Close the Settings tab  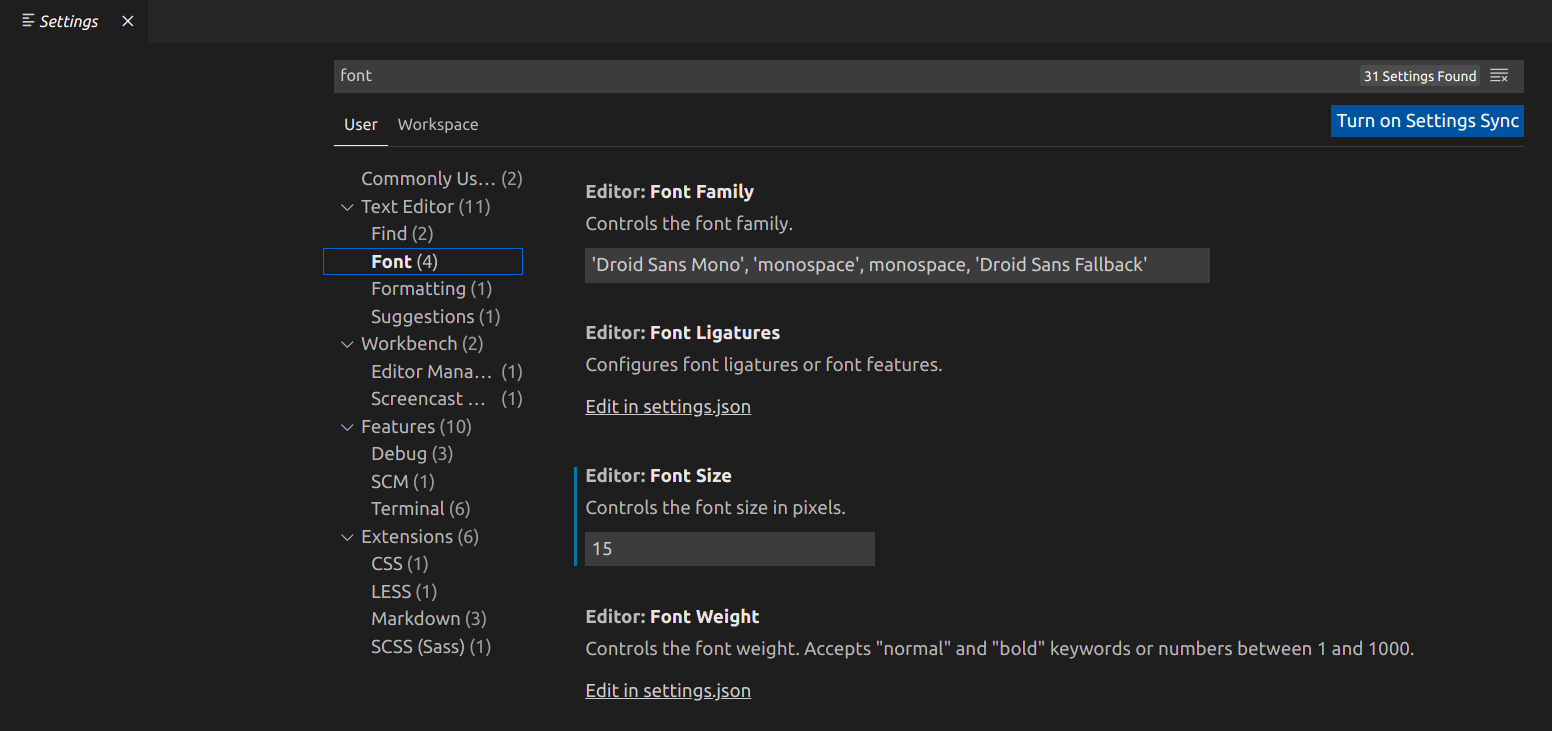pos(127,20)
